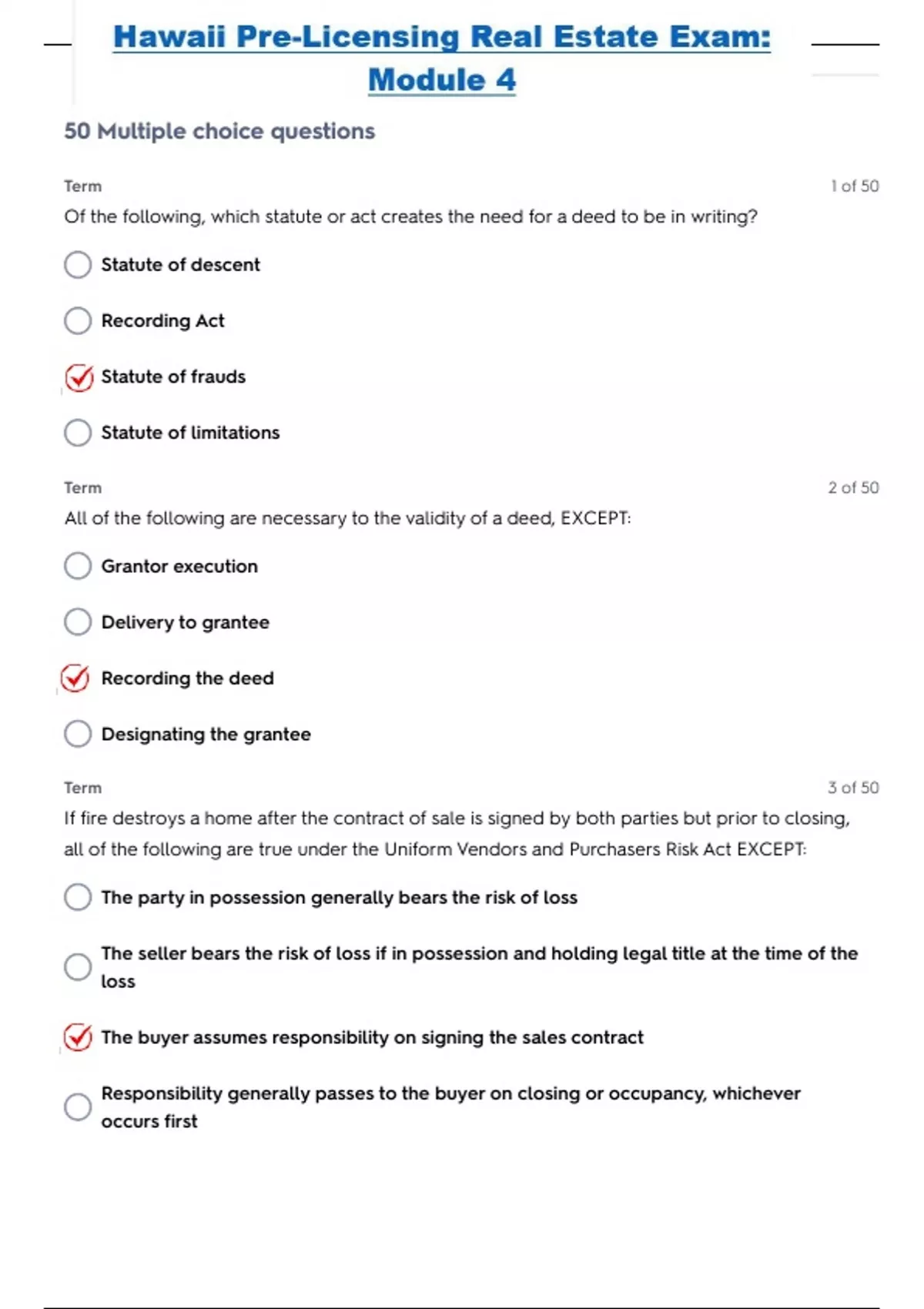
Task: Click checked 'buyer assumes responsibility' option
Action: [78, 1037]
